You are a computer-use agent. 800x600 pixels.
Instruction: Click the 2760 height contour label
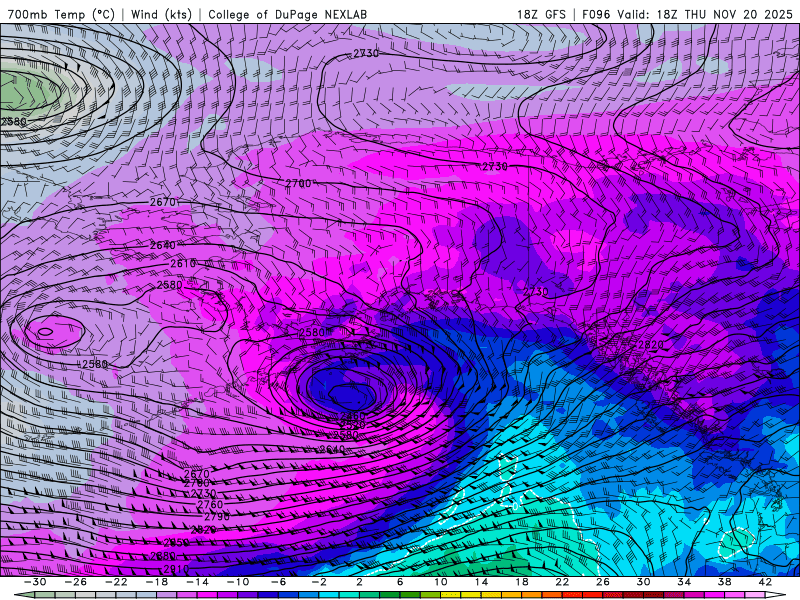(x=210, y=505)
